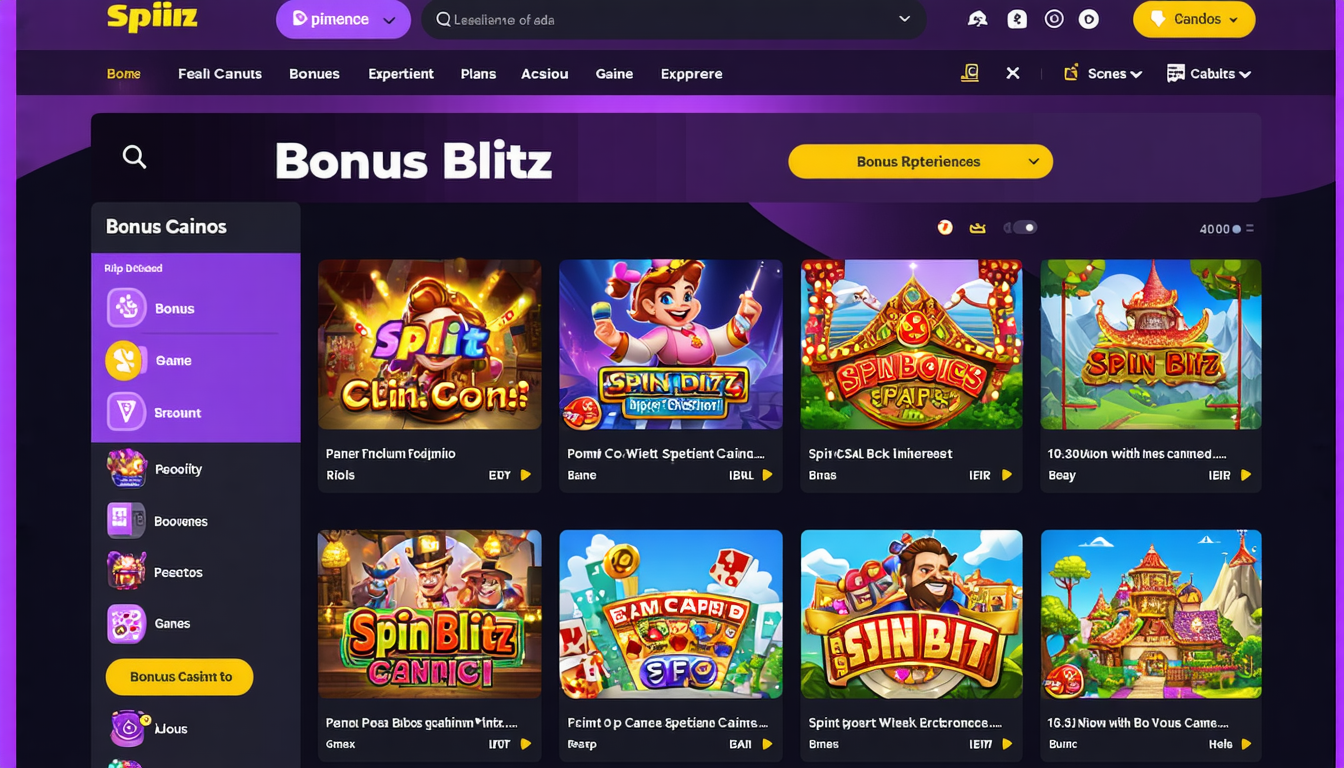Open the Bonues menu item

click(314, 73)
